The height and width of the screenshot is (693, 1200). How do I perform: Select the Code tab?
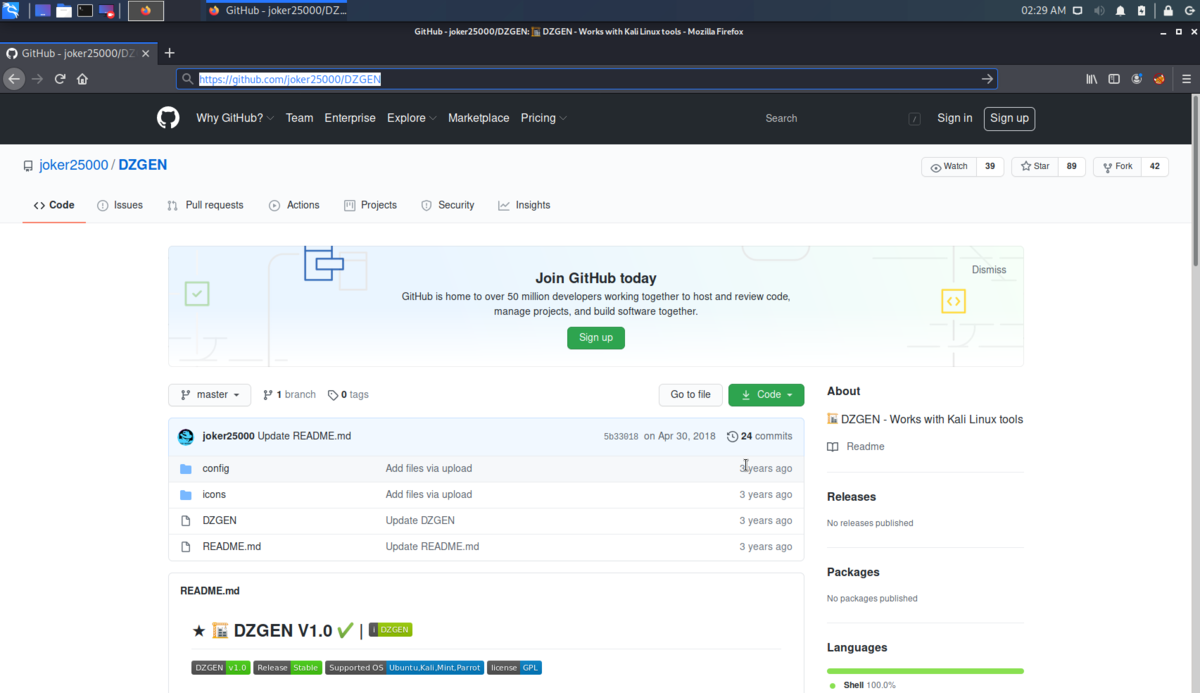pos(54,205)
